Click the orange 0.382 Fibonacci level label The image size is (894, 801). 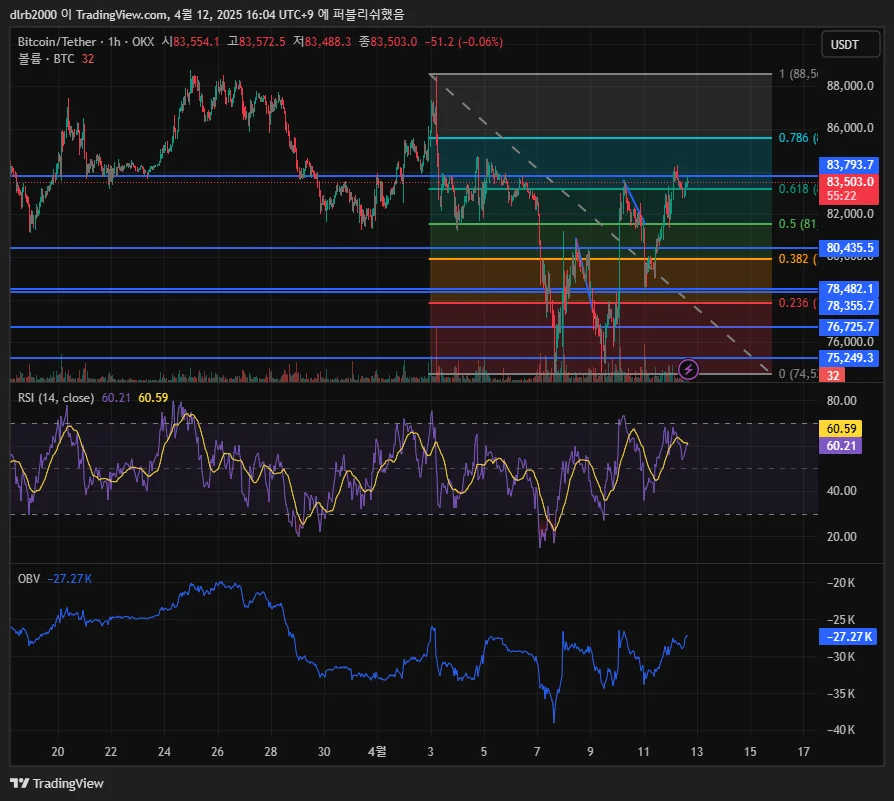[796, 259]
